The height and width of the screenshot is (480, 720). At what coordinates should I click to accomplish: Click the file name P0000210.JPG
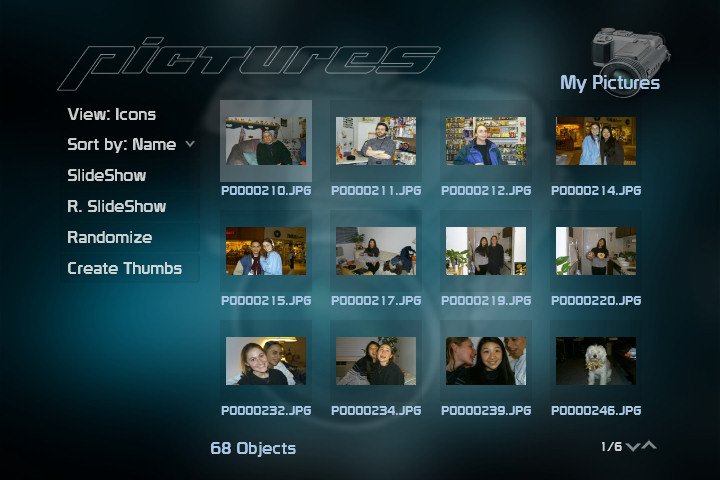click(x=266, y=191)
